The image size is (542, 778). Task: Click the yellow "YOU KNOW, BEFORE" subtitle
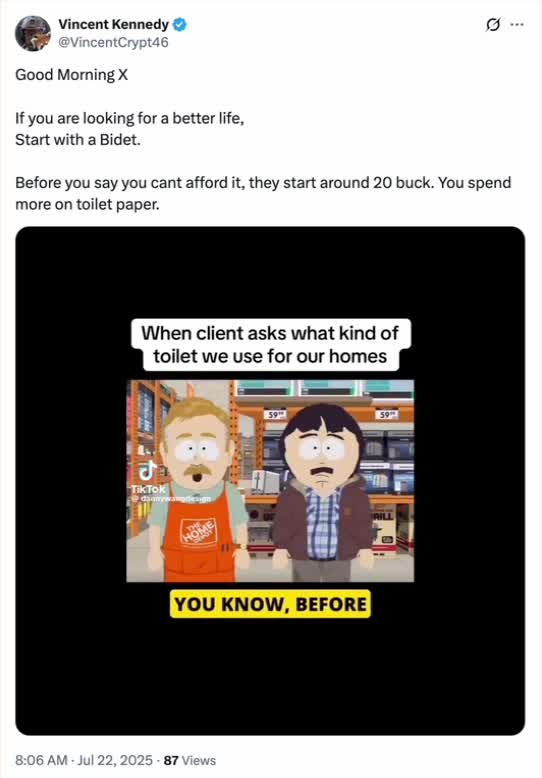tap(270, 604)
